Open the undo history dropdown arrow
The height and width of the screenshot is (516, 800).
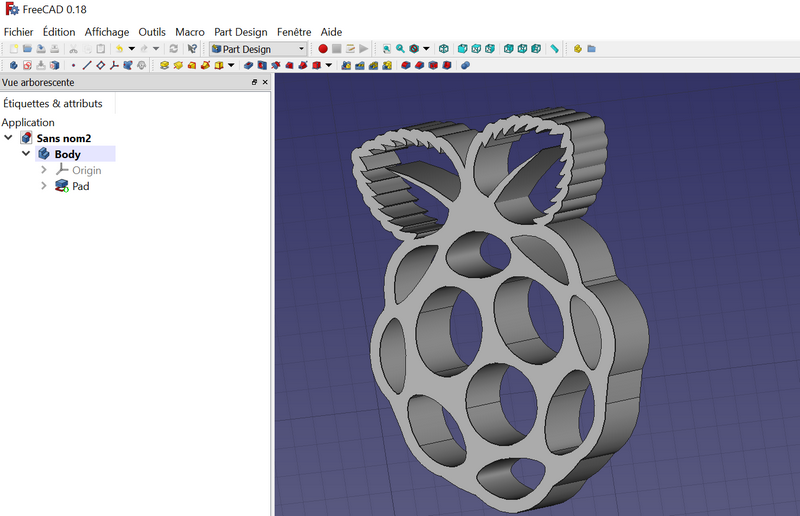pos(132,49)
